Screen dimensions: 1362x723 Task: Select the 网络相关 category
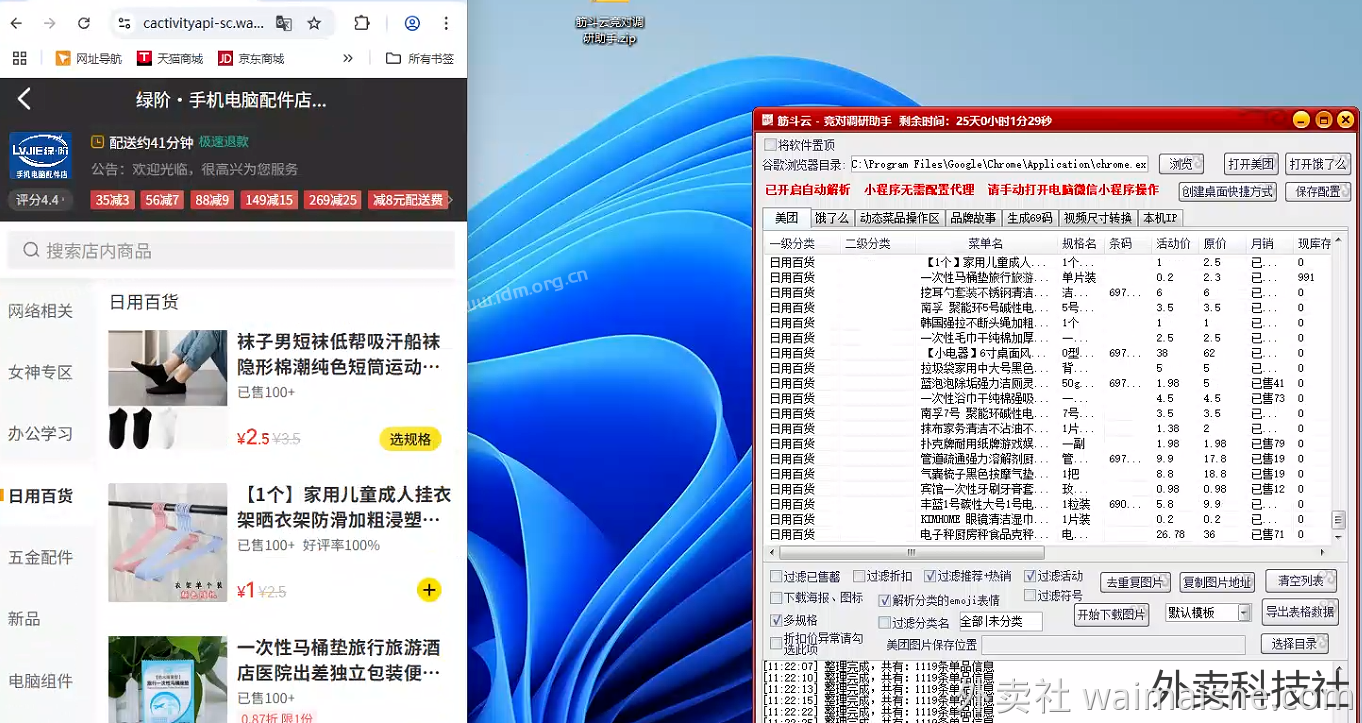click(x=41, y=311)
